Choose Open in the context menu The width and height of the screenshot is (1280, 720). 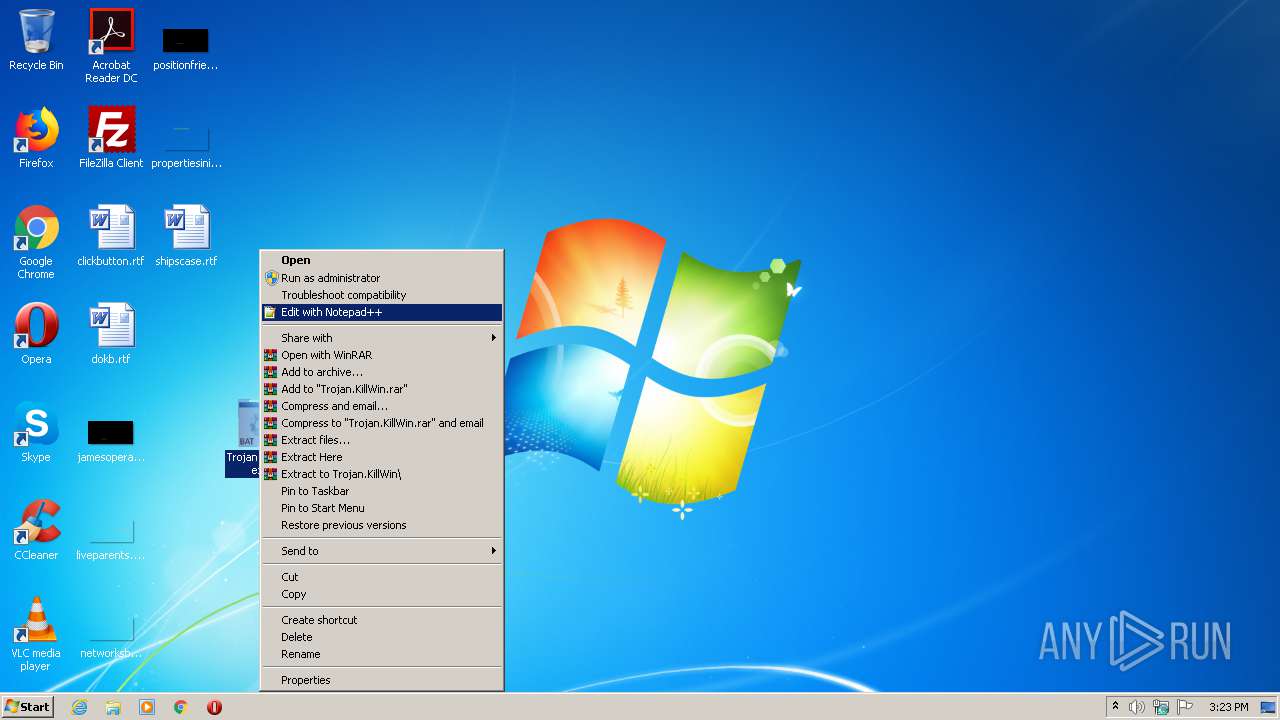click(x=382, y=260)
